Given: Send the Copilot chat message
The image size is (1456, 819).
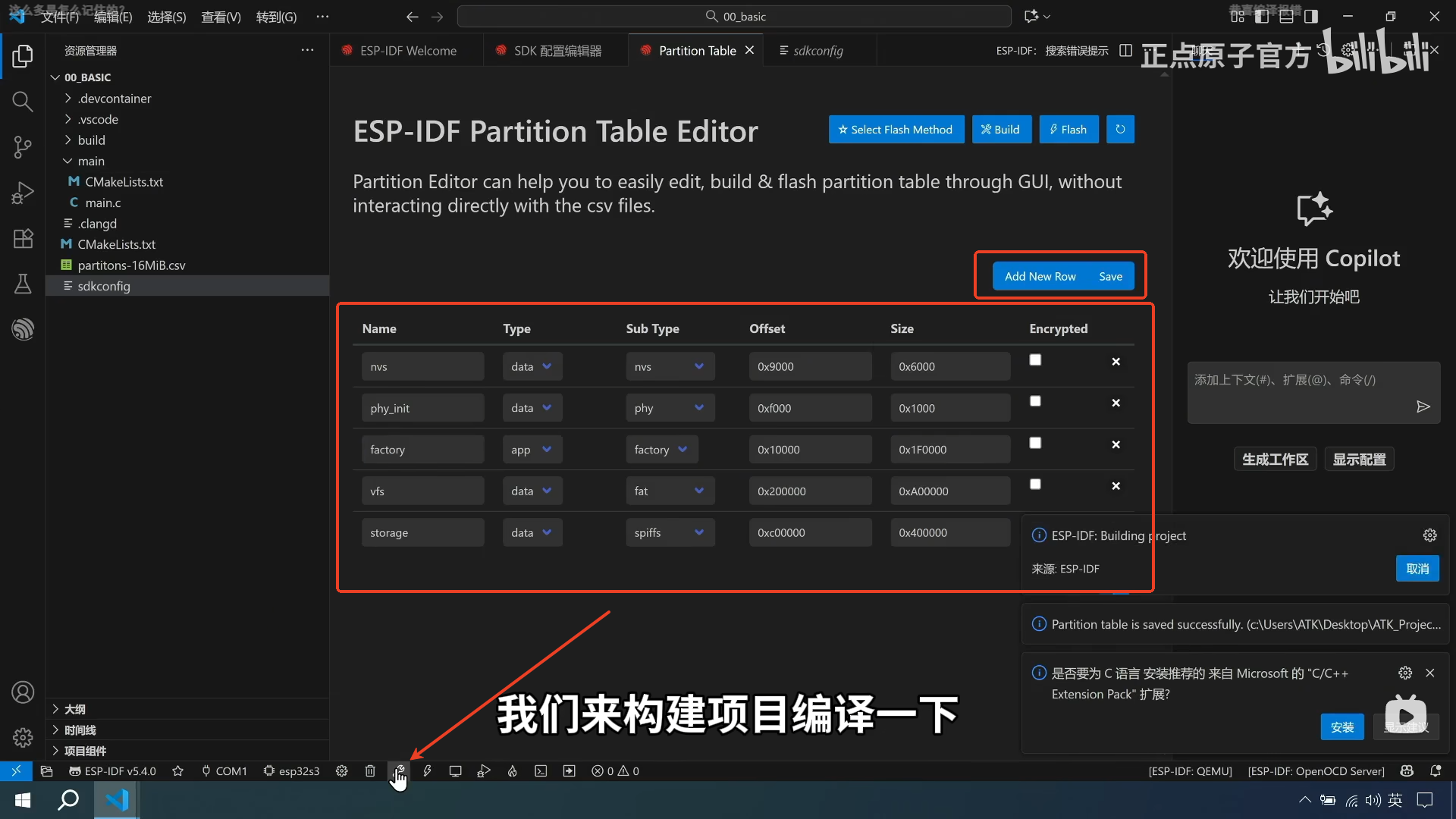Looking at the screenshot, I should pyautogui.click(x=1423, y=407).
